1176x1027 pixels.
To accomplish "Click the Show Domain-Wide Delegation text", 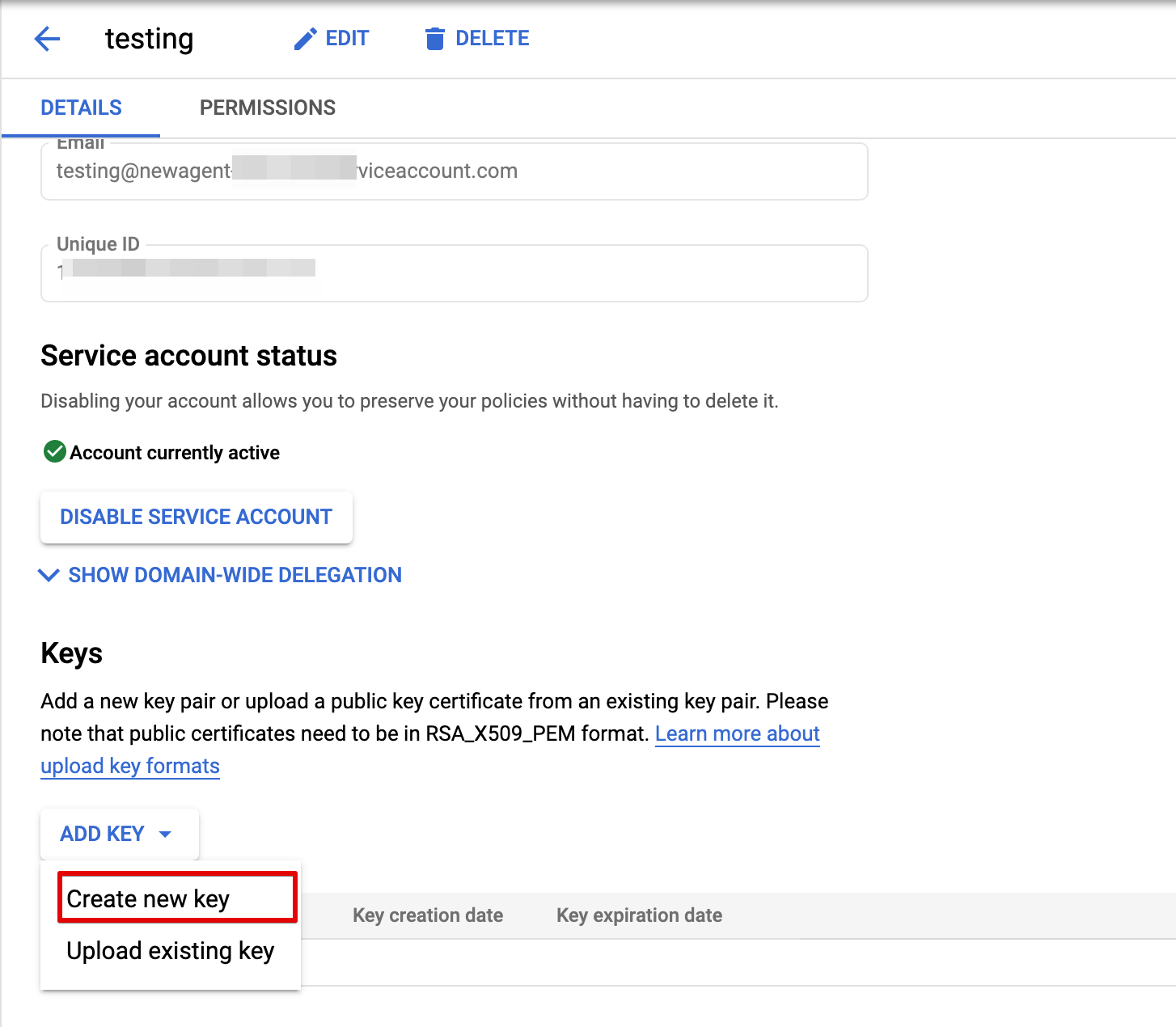I will point(235,575).
